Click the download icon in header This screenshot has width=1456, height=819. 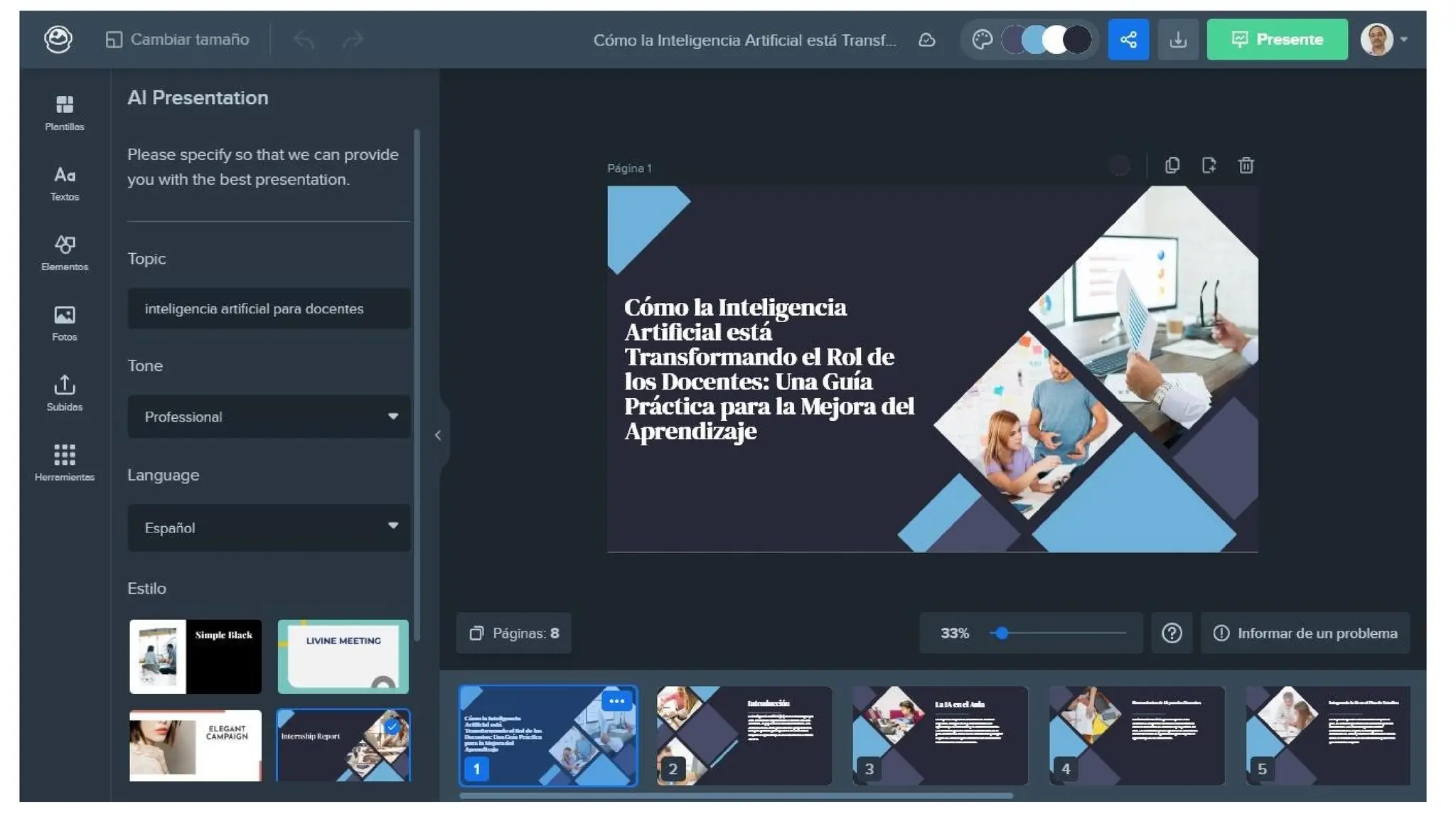(1178, 40)
